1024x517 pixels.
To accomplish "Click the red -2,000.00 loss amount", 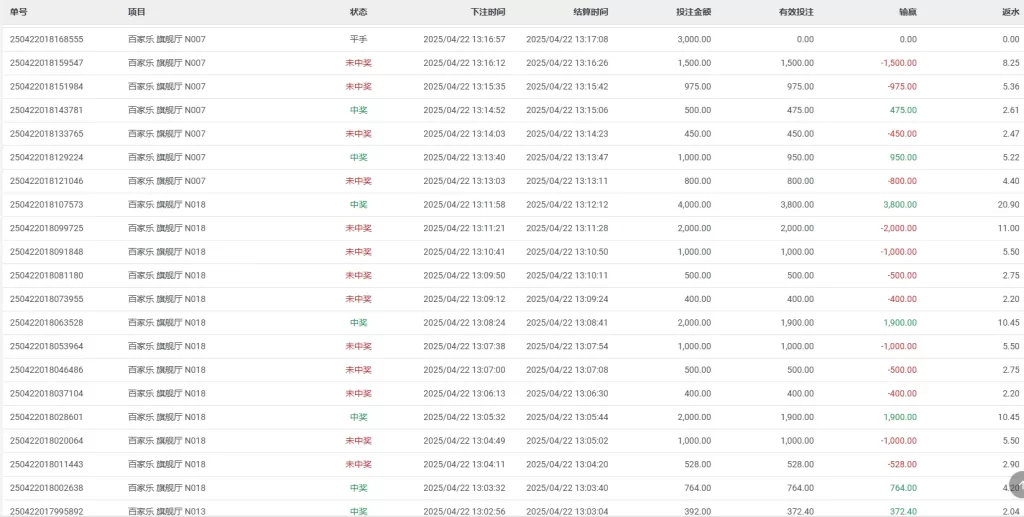I will pyautogui.click(x=899, y=228).
